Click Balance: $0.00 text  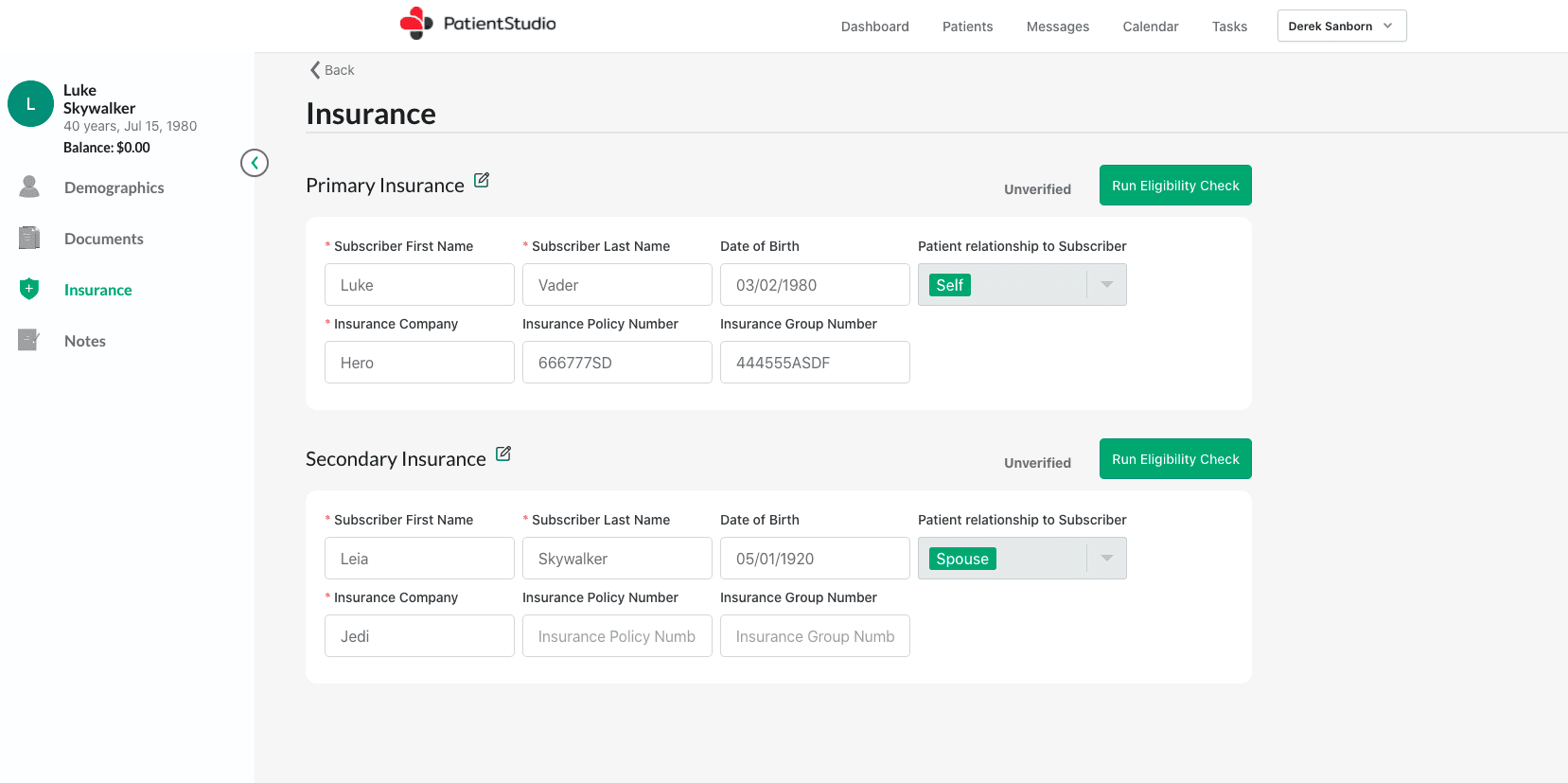(107, 148)
